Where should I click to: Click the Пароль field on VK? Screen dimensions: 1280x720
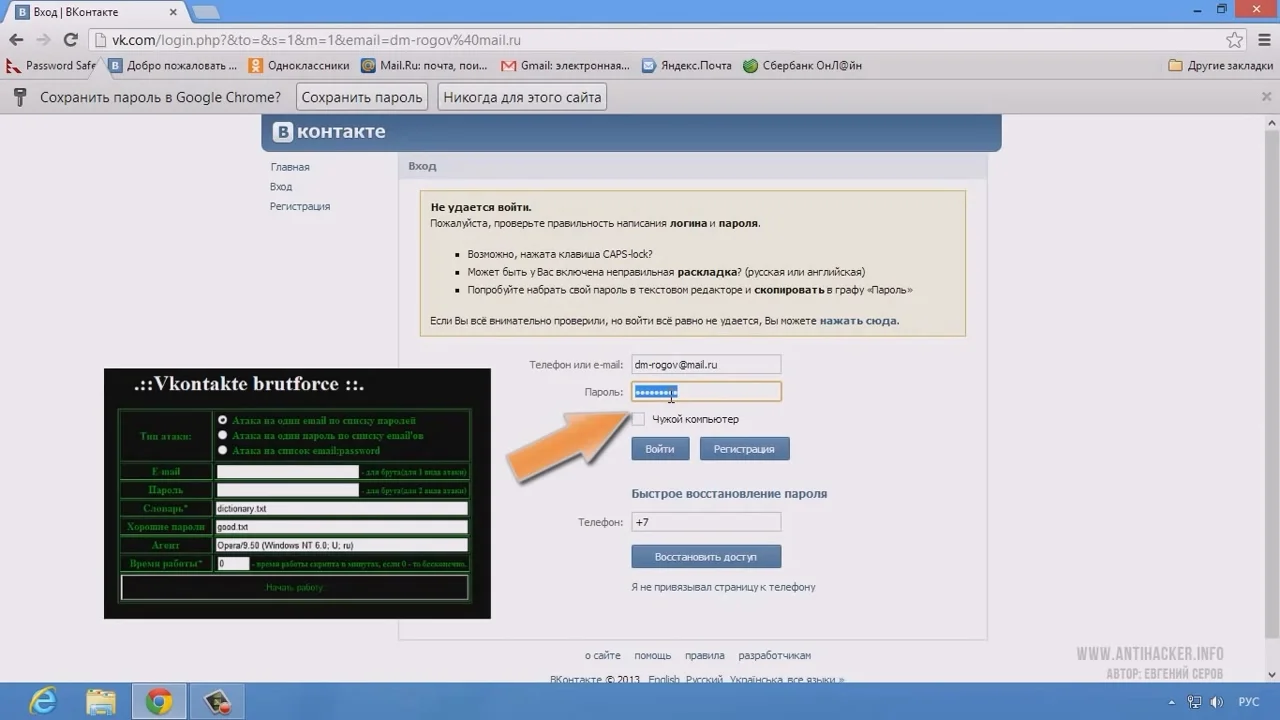point(706,392)
